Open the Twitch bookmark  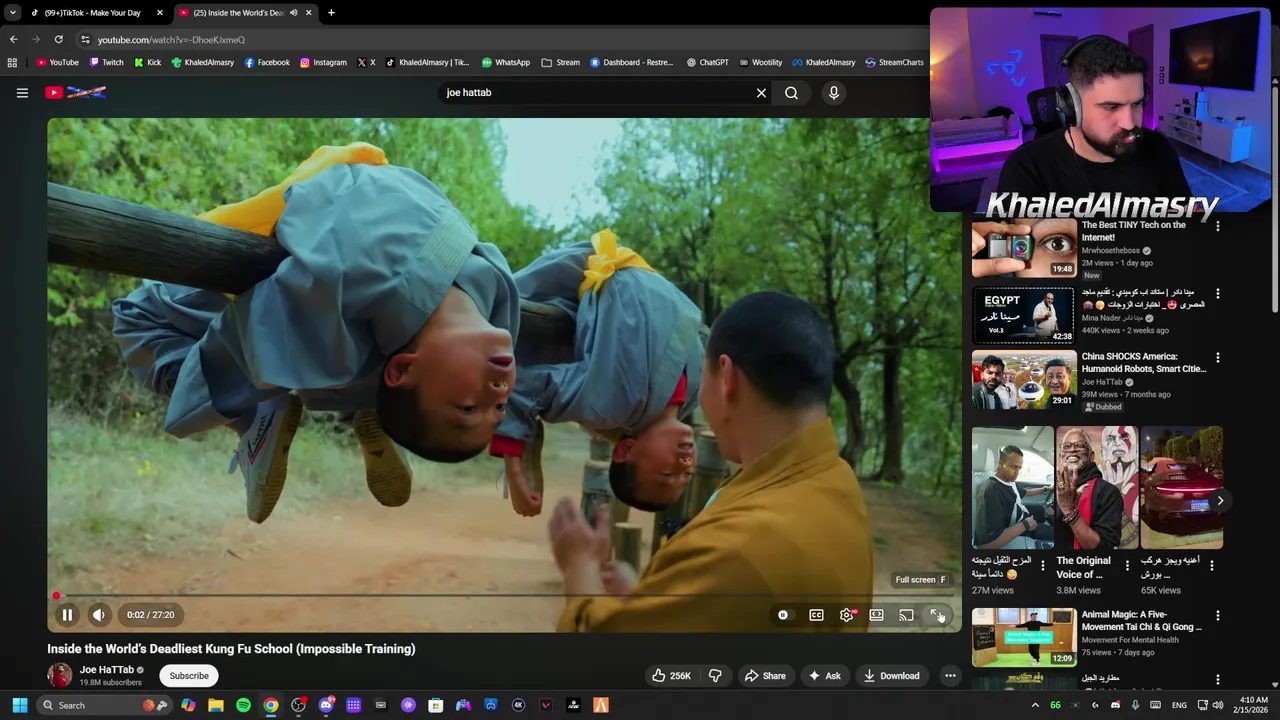click(106, 62)
